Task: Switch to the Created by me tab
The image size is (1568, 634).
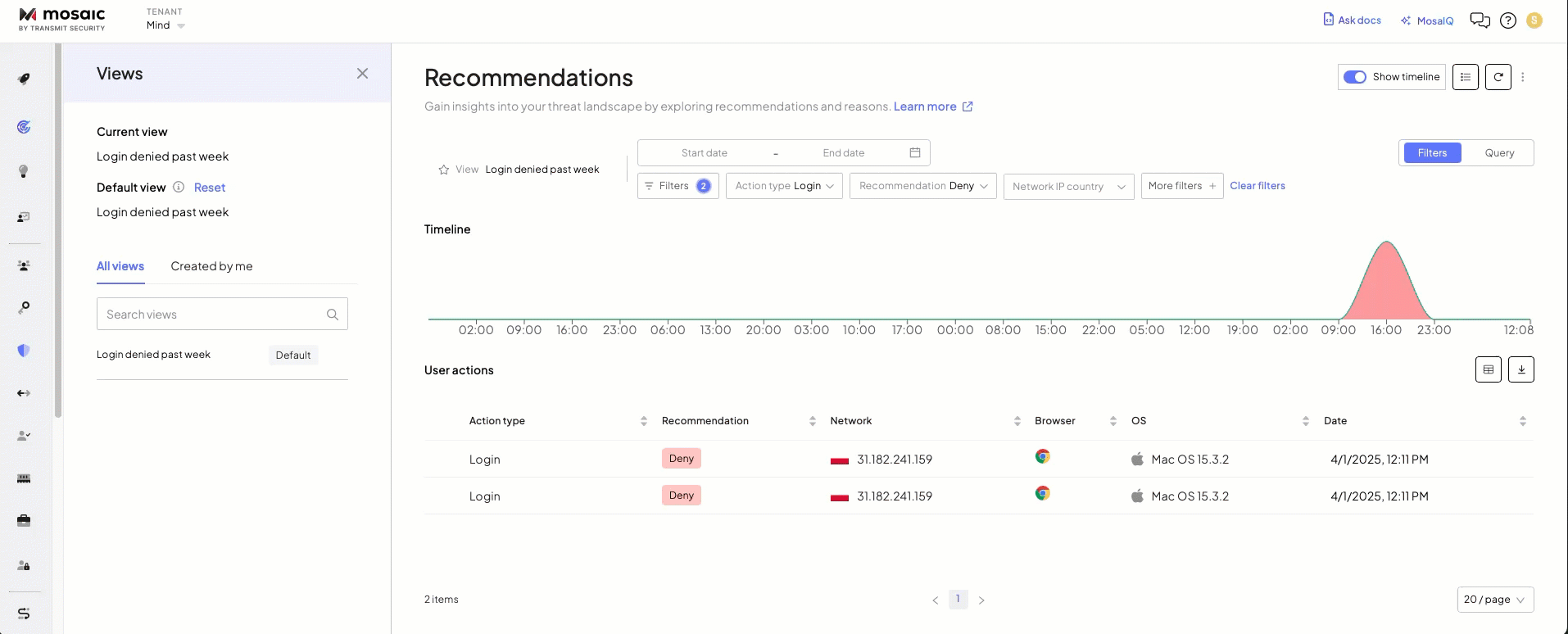Action: [x=211, y=266]
